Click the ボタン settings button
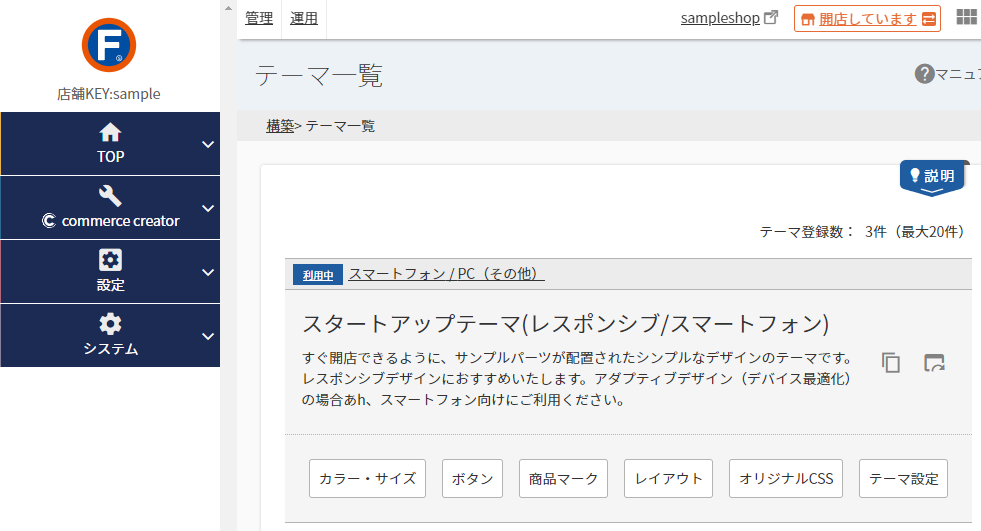Image resolution: width=981 pixels, height=531 pixels. pyautogui.click(x=472, y=478)
